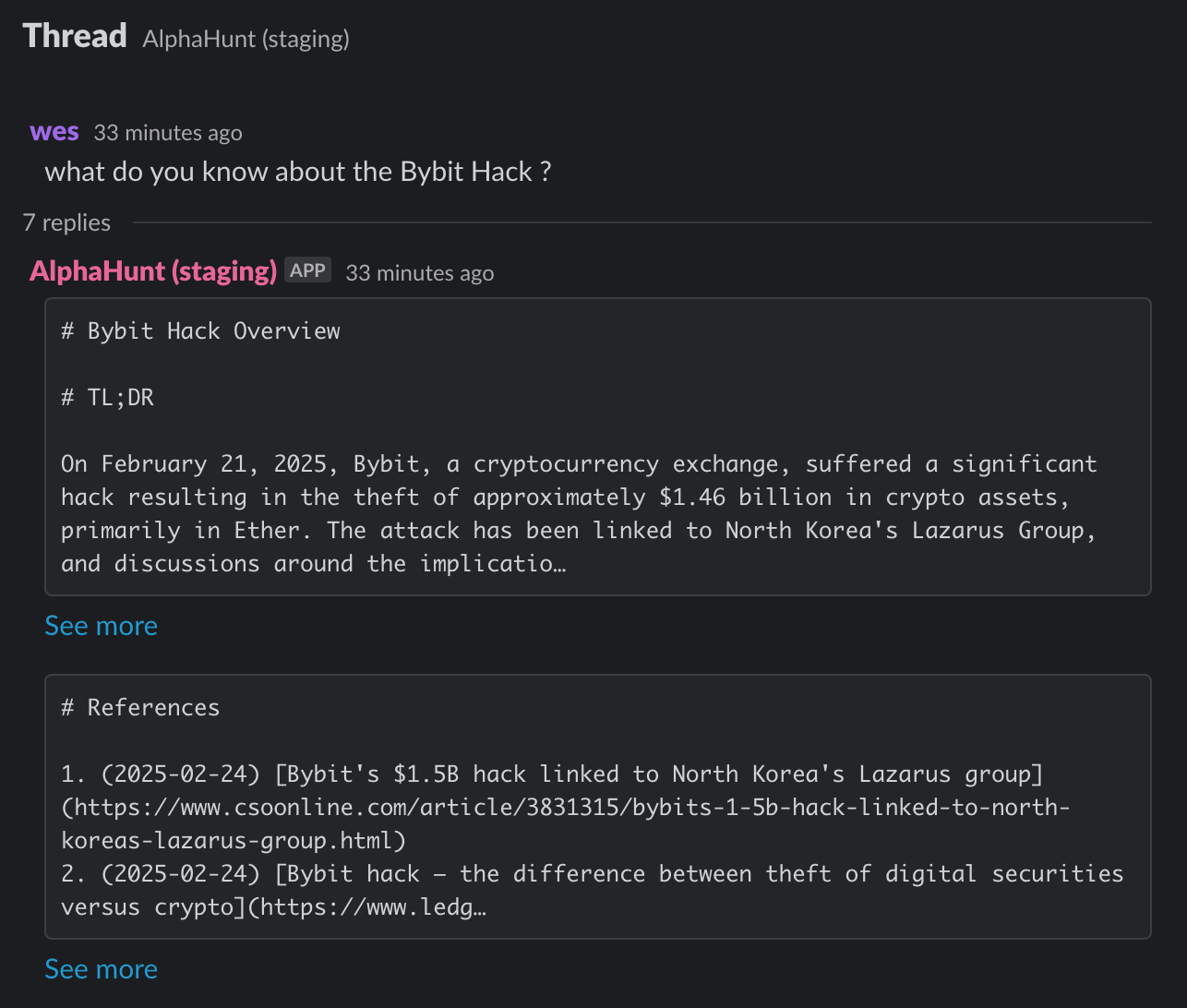Click the 7 replies label

coord(66,222)
